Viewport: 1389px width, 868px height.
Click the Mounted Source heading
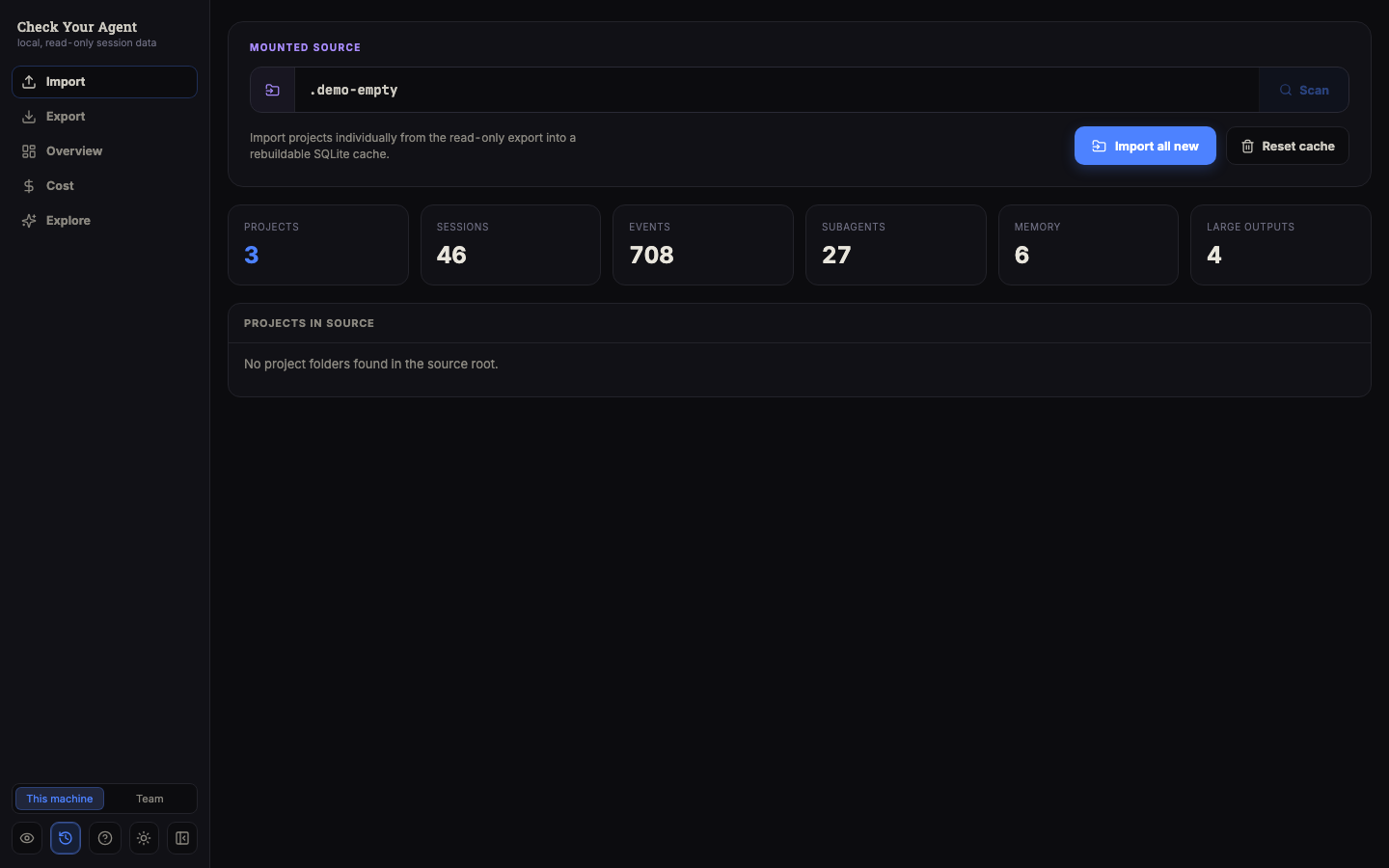pyautogui.click(x=305, y=47)
